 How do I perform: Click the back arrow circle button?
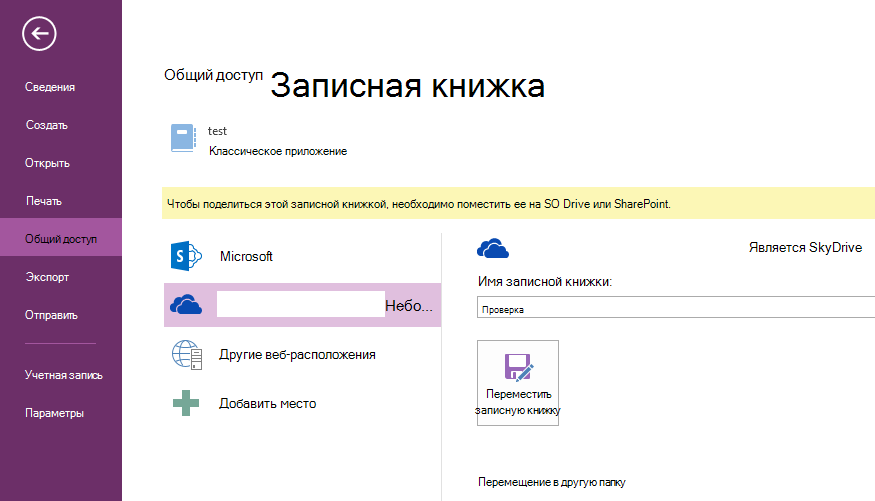tap(39, 33)
